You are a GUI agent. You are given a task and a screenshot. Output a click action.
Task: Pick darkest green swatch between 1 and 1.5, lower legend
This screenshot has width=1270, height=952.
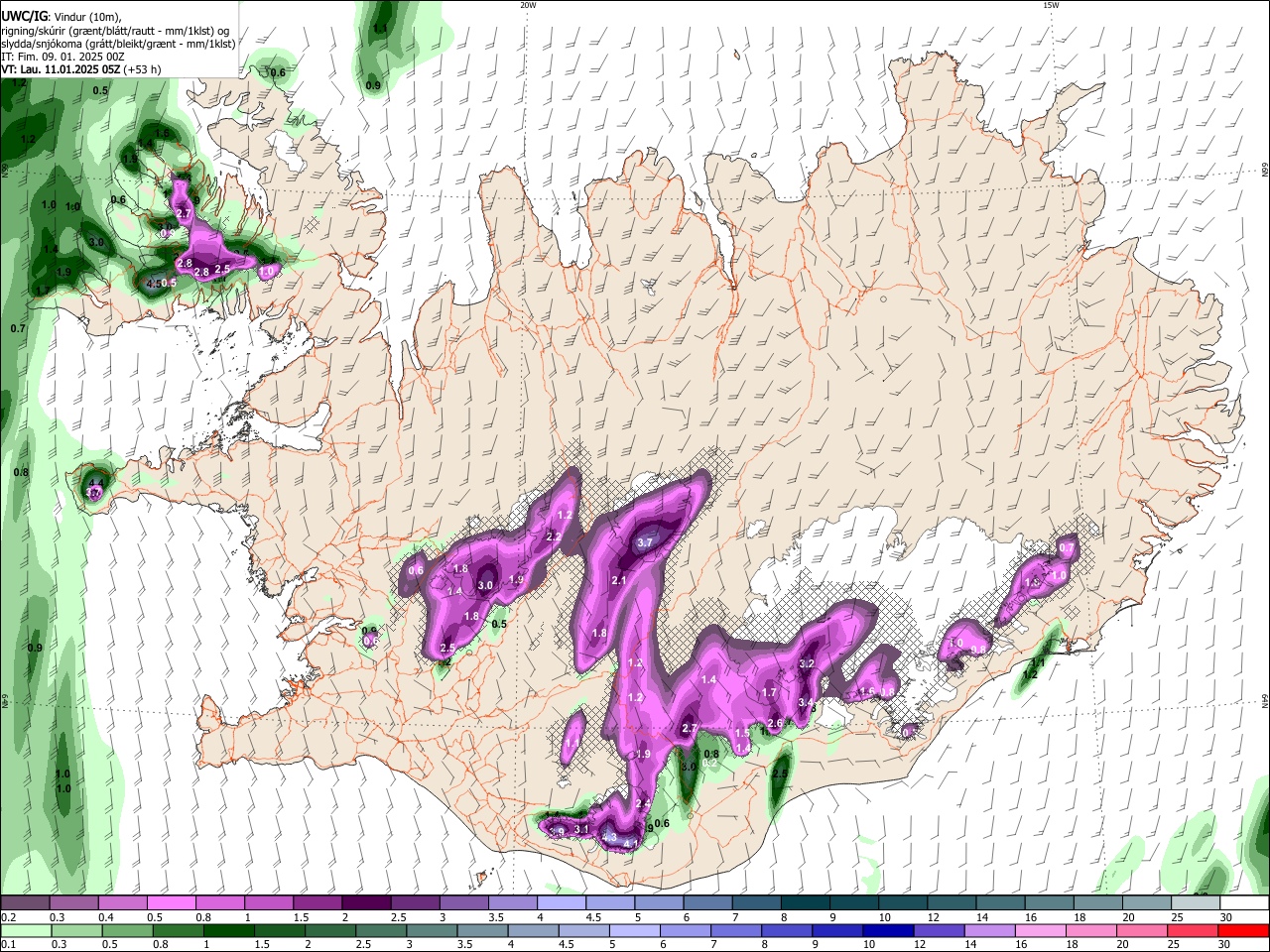pyautogui.click(x=228, y=930)
